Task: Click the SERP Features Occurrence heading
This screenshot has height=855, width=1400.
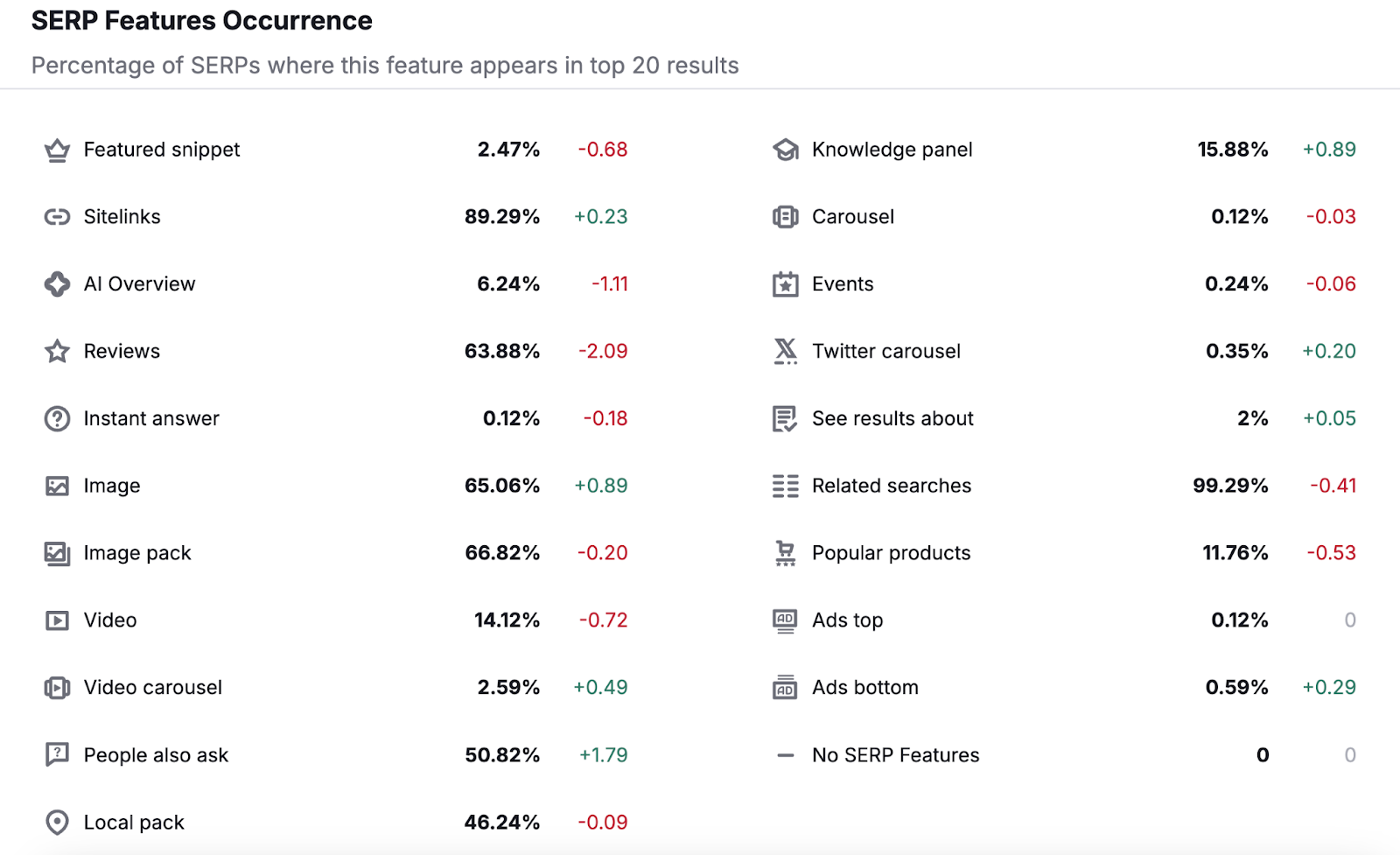Action: 201,20
